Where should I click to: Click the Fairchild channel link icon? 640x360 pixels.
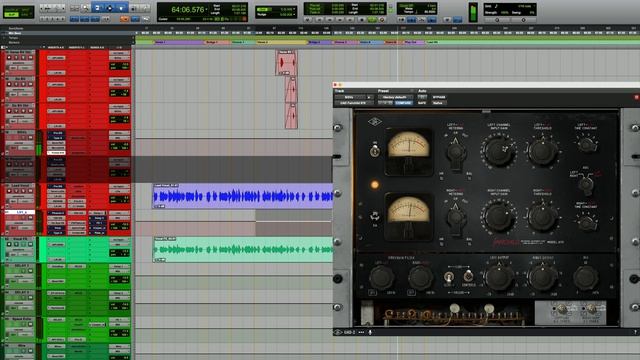click(x=374, y=216)
